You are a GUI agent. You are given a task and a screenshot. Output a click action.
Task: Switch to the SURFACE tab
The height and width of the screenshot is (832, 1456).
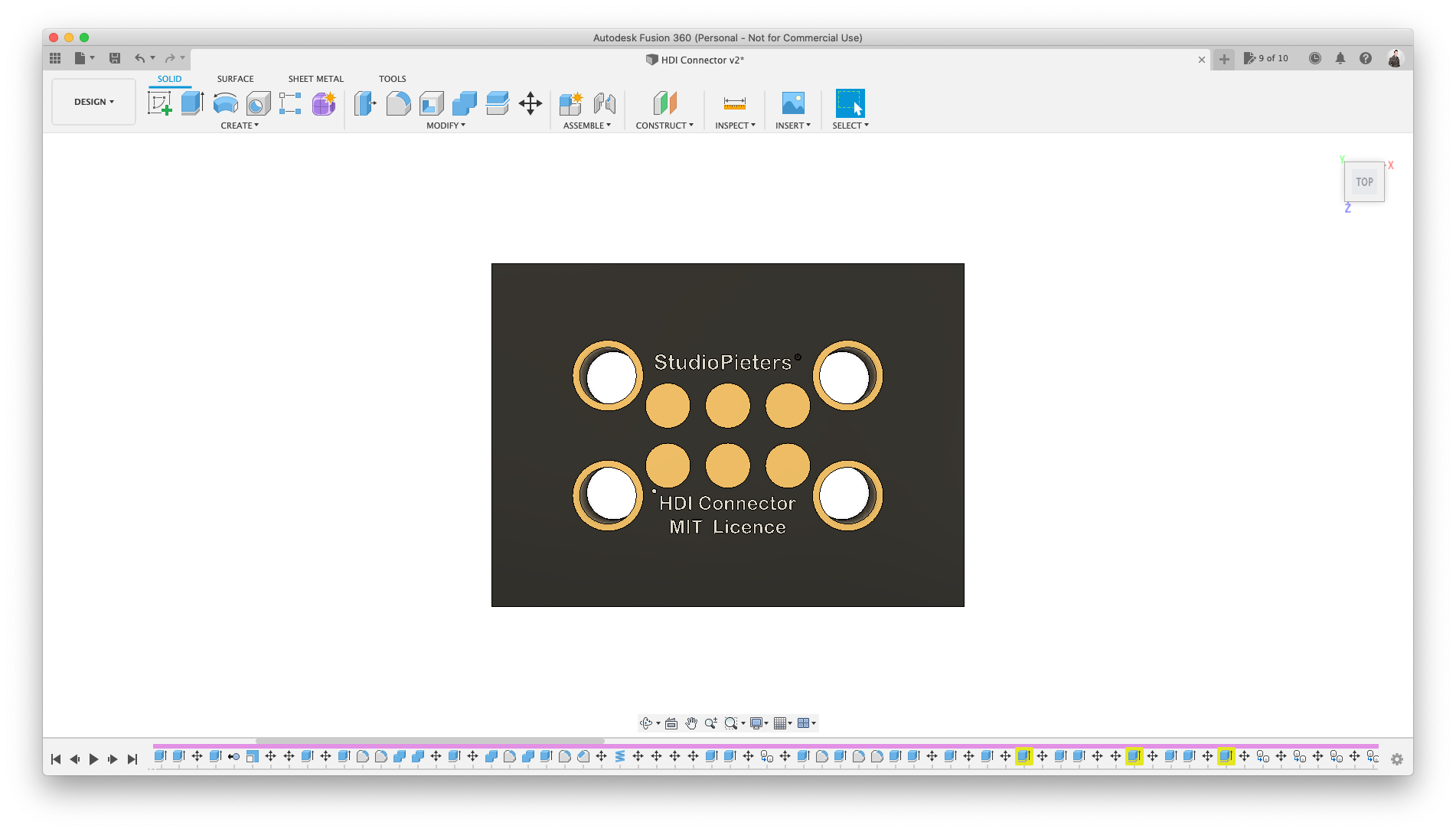(x=235, y=79)
